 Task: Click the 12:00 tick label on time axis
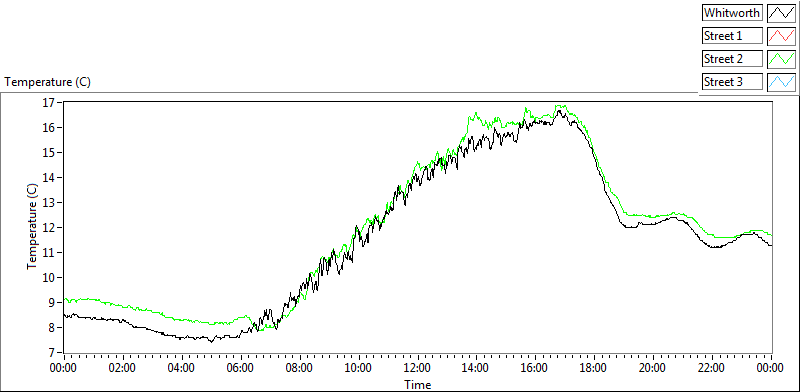418,368
